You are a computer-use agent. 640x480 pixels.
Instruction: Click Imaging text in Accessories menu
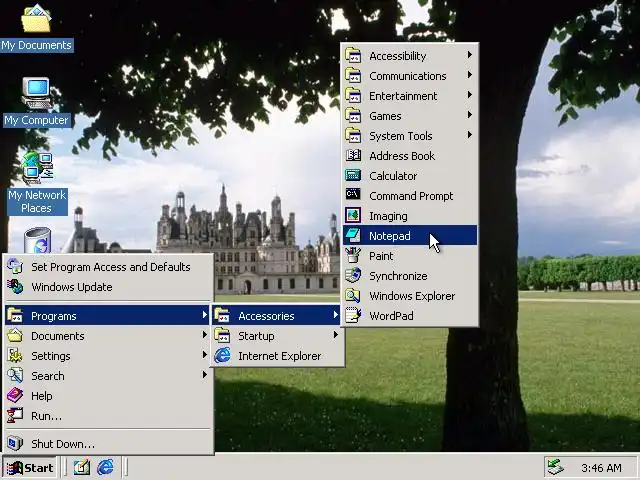388,216
